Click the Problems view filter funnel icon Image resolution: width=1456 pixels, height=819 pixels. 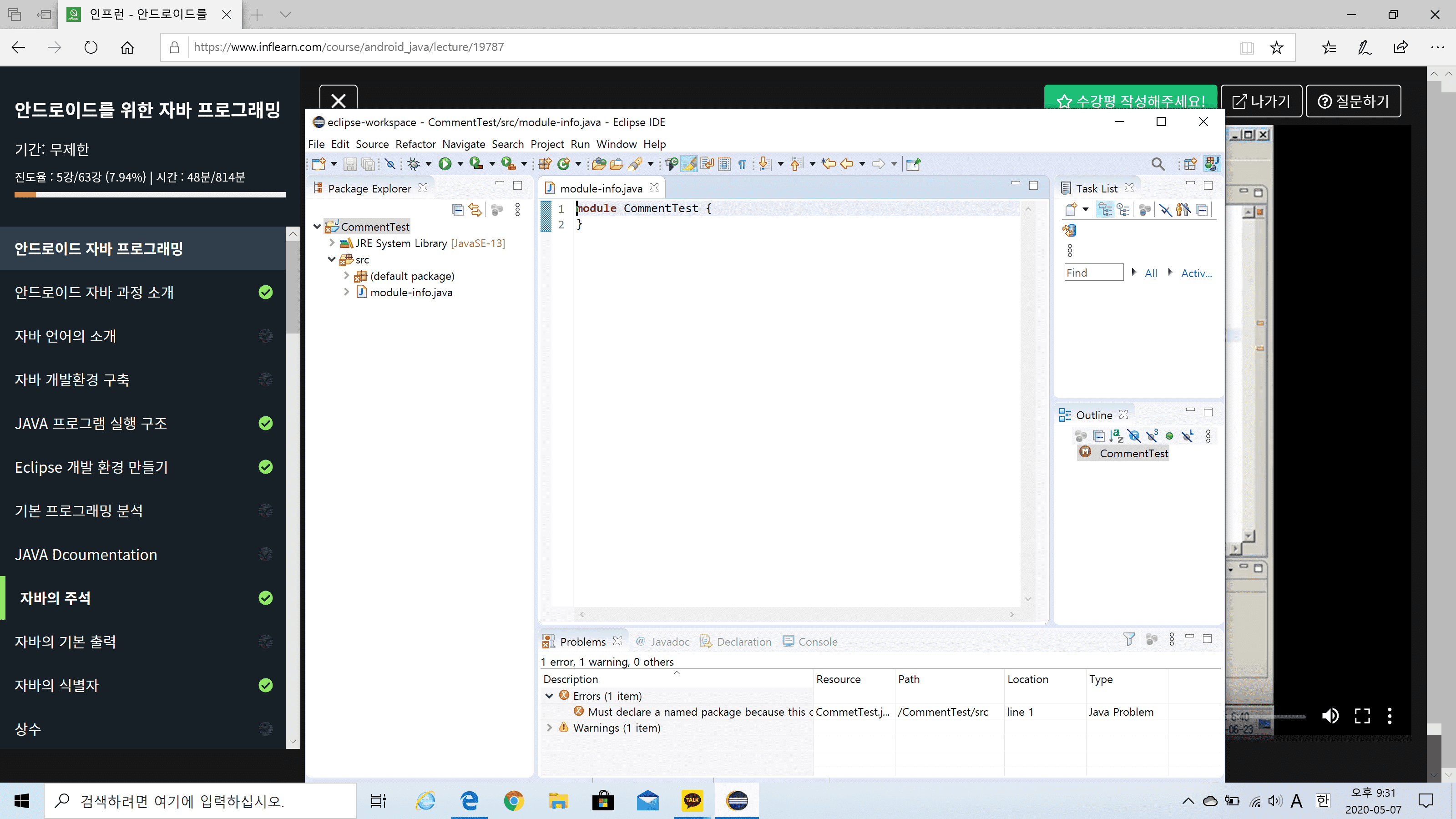1129,639
